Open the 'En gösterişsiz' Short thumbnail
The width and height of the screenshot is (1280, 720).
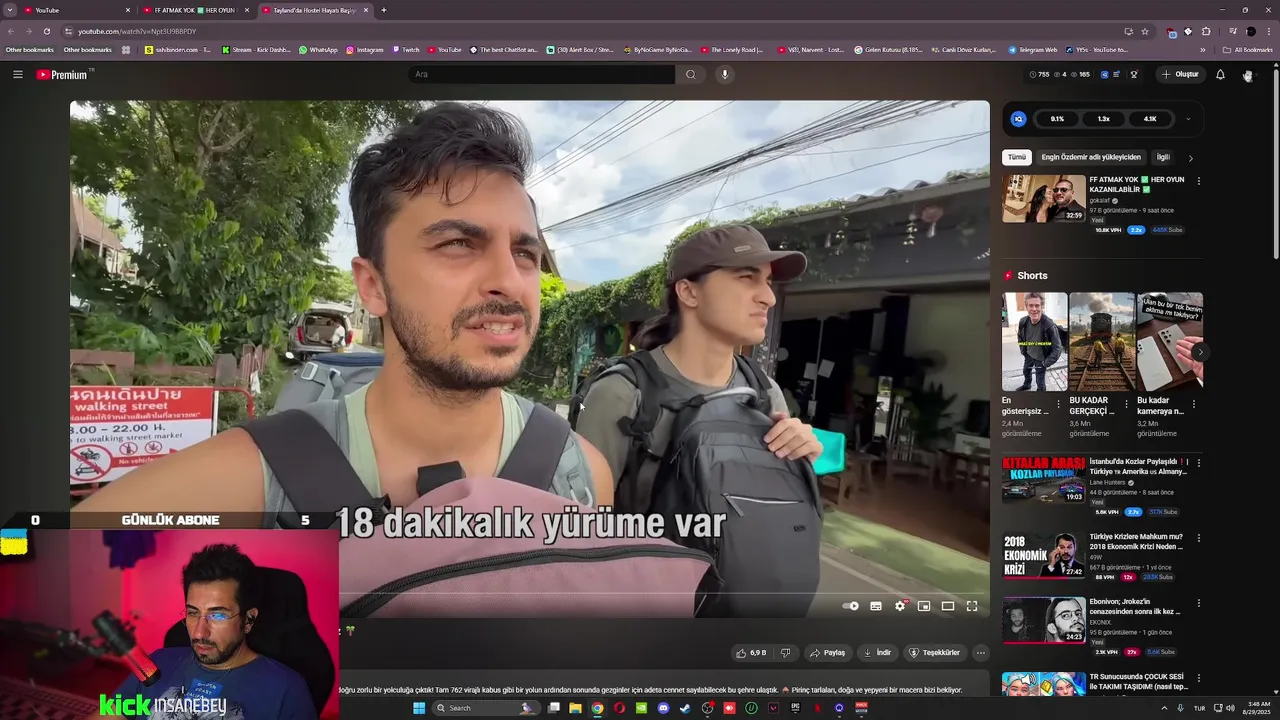point(1035,341)
